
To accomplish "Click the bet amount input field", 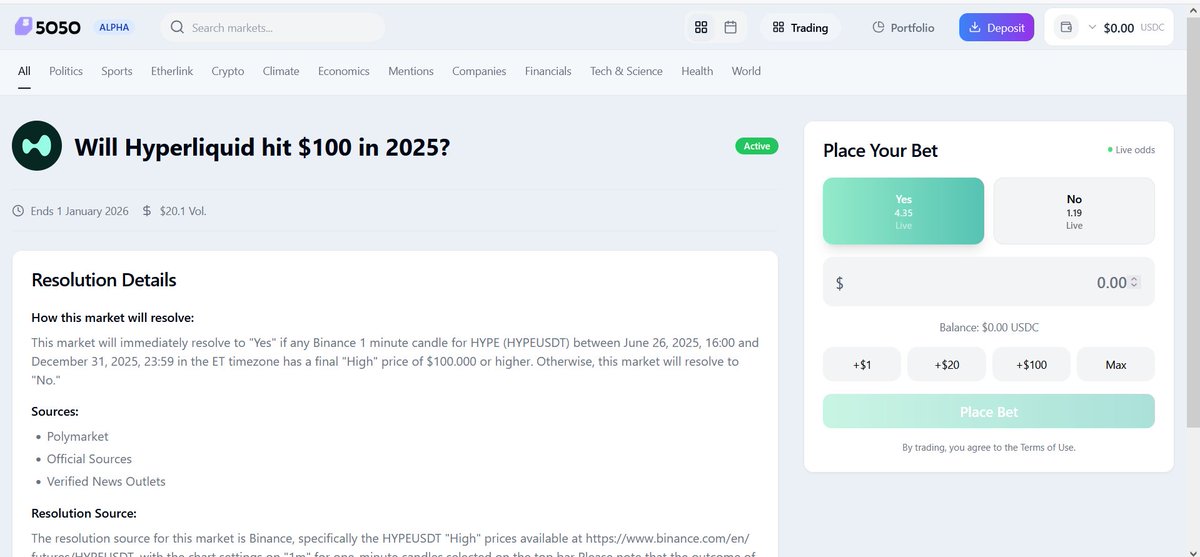I will (x=988, y=282).
